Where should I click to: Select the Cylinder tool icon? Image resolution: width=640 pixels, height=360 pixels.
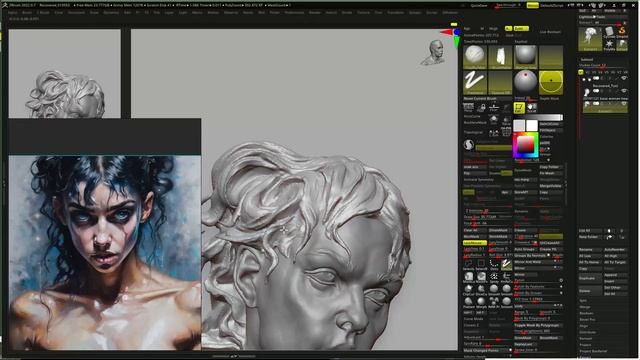pos(609,31)
